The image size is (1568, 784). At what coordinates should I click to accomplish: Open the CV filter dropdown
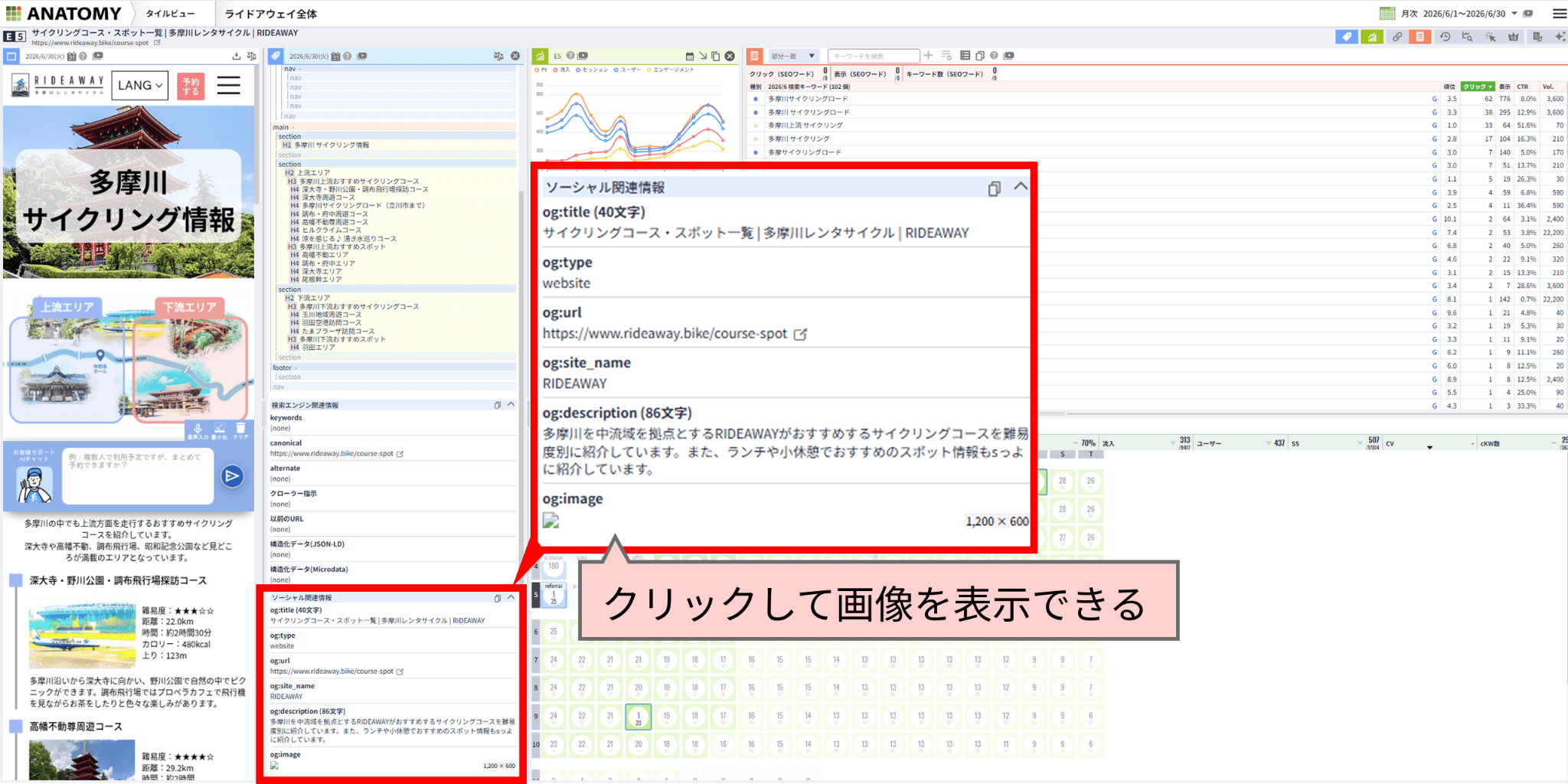[1429, 446]
